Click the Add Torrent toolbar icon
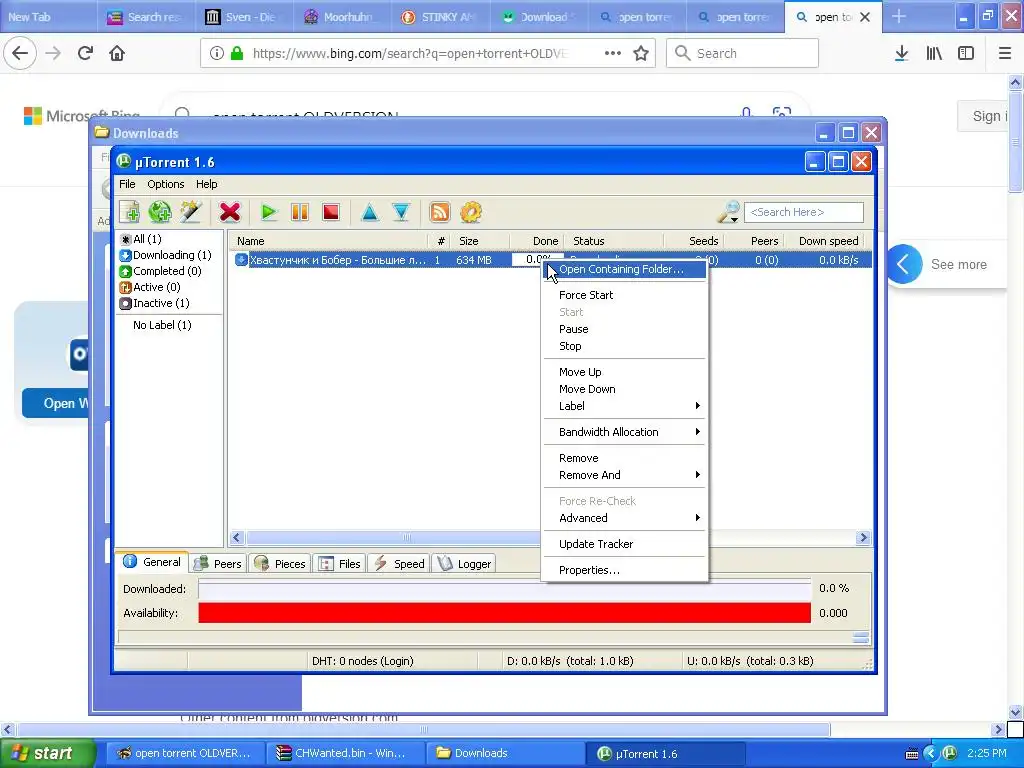 [x=129, y=212]
